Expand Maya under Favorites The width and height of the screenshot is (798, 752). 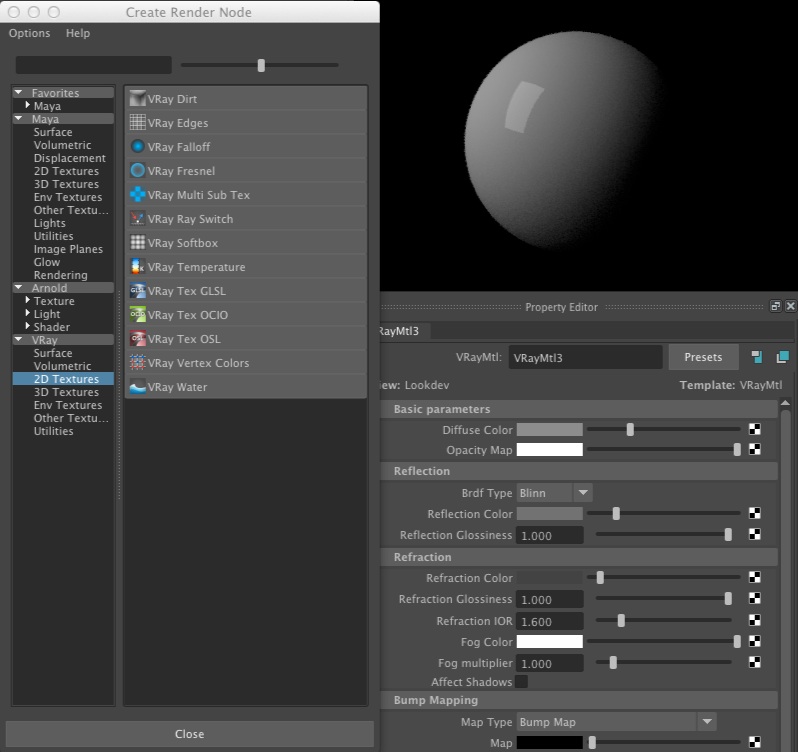tap(28, 105)
